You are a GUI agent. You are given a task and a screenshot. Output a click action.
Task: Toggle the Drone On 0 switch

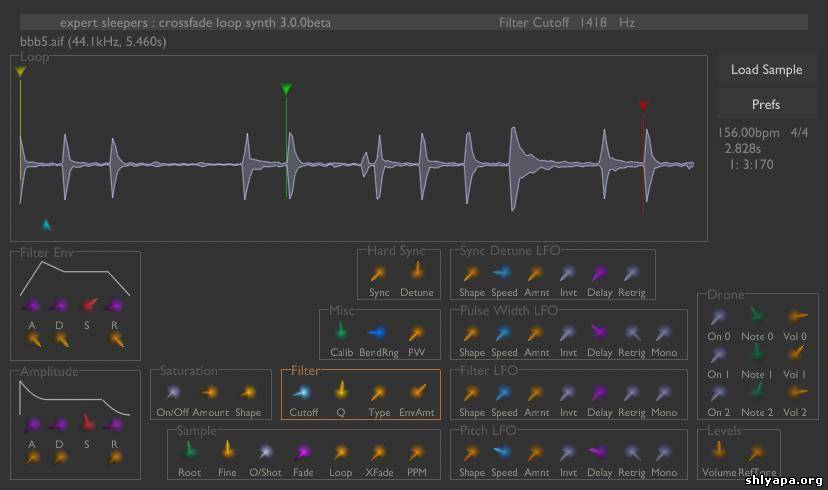point(719,317)
